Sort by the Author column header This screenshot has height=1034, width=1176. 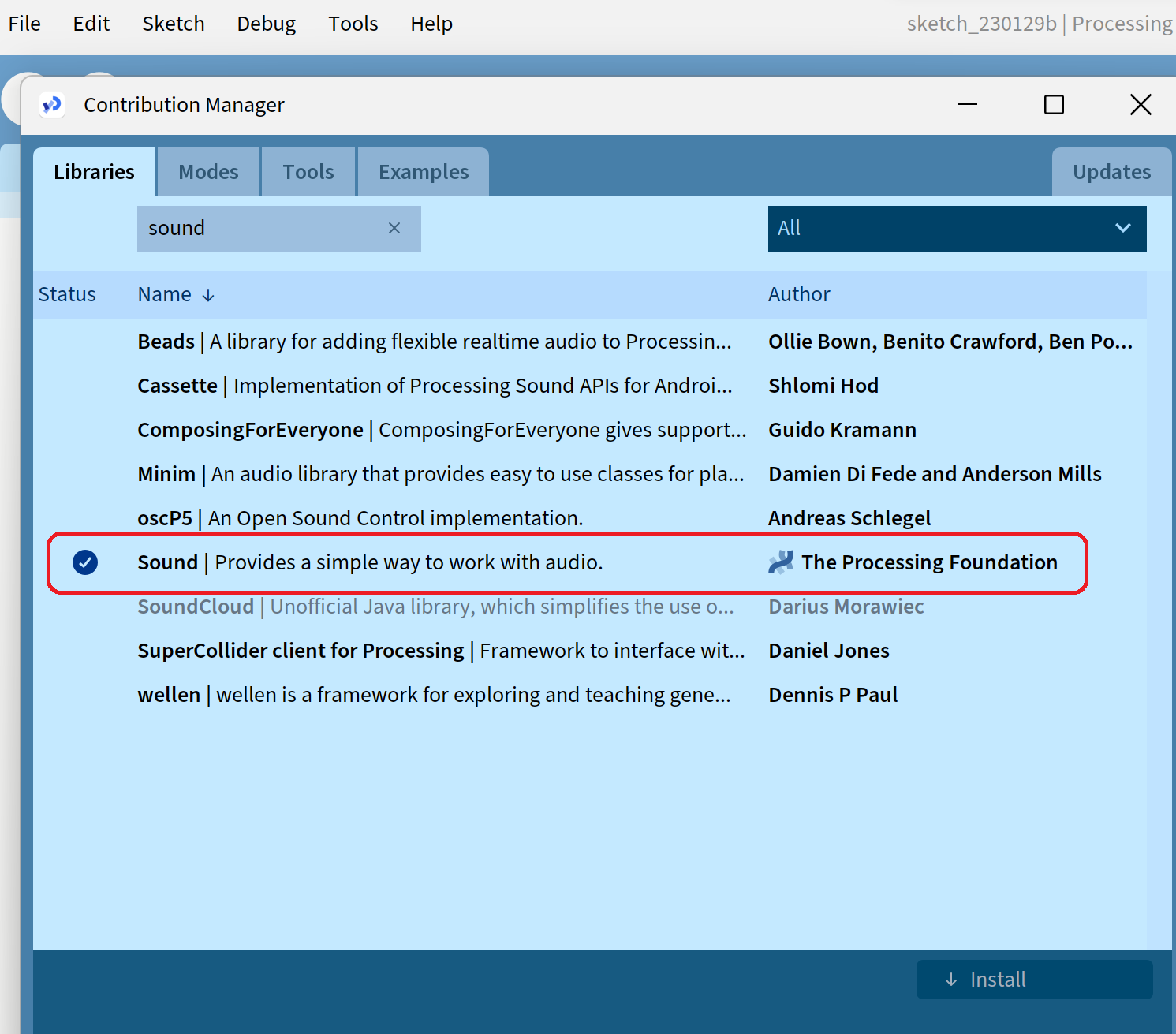(x=799, y=294)
